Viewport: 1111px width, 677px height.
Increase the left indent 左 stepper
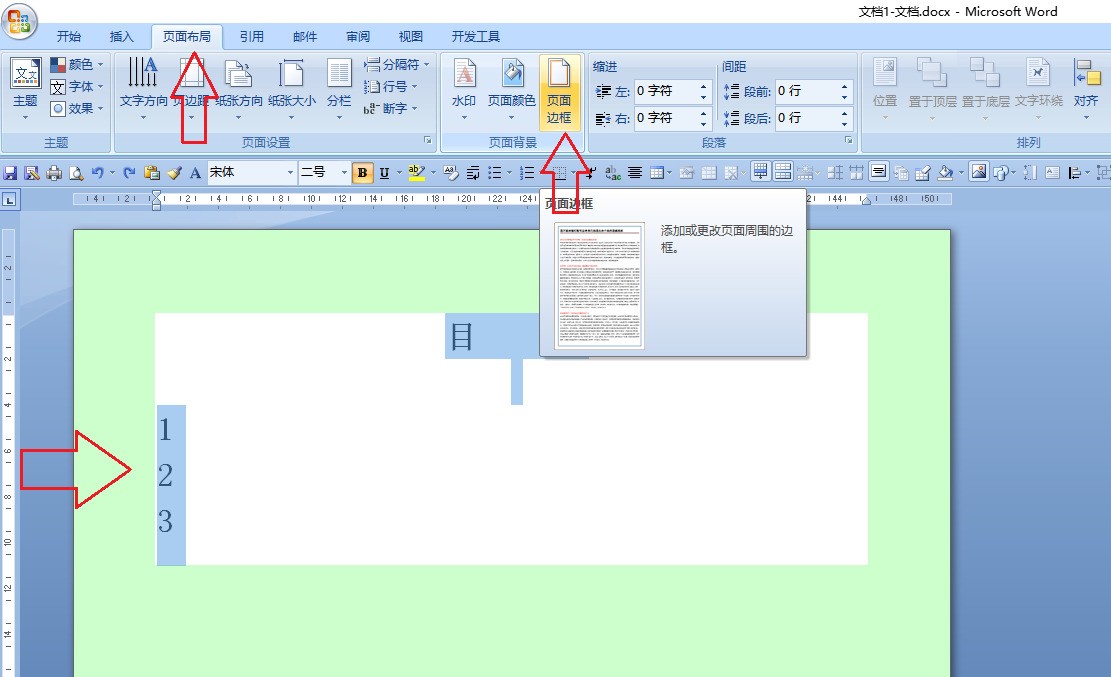pos(704,86)
